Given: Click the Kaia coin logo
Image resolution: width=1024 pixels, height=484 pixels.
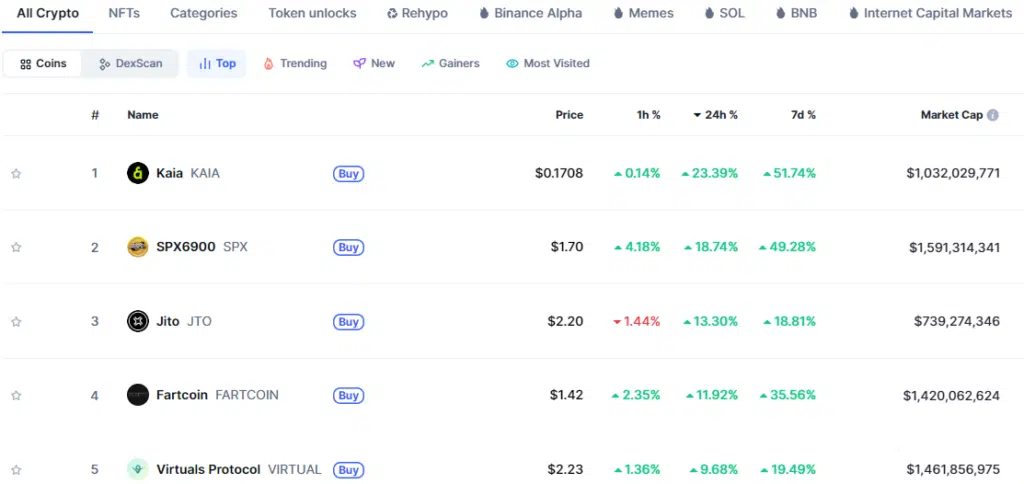Looking at the screenshot, I should click(x=138, y=173).
